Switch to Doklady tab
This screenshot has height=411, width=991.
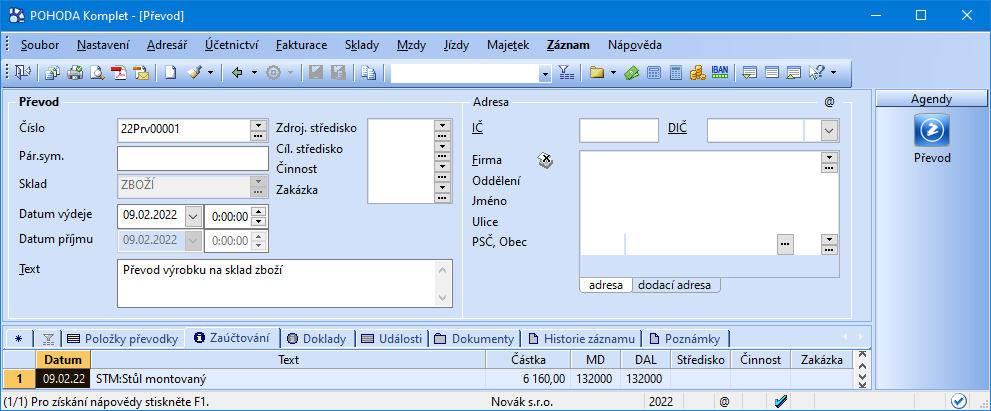click(317, 339)
